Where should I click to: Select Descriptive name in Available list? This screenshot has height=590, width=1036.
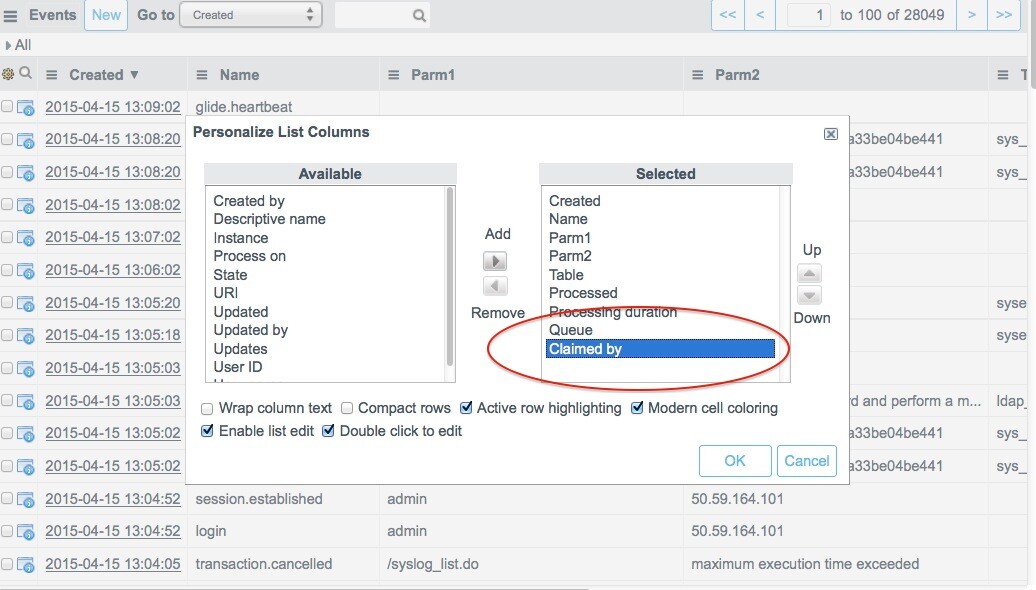(269, 219)
